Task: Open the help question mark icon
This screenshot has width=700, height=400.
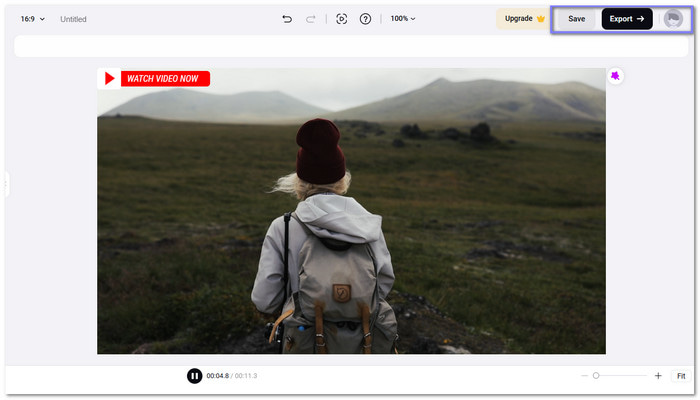Action: pos(365,19)
